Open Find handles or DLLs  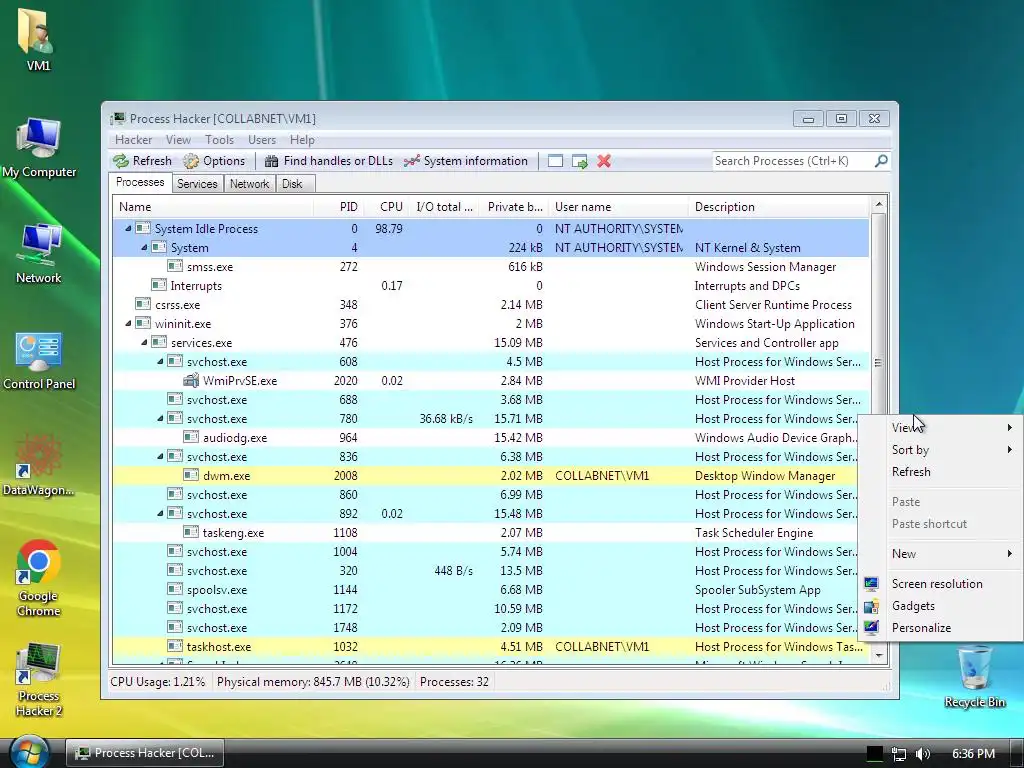pos(328,161)
